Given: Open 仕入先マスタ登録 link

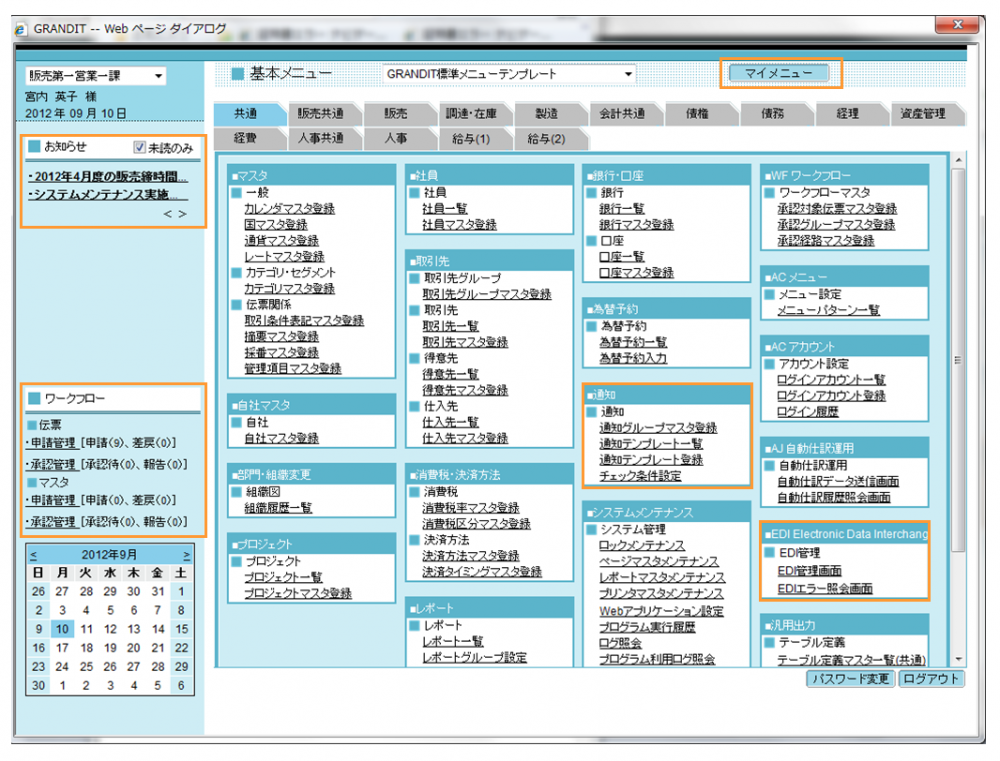Looking at the screenshot, I should [465, 438].
